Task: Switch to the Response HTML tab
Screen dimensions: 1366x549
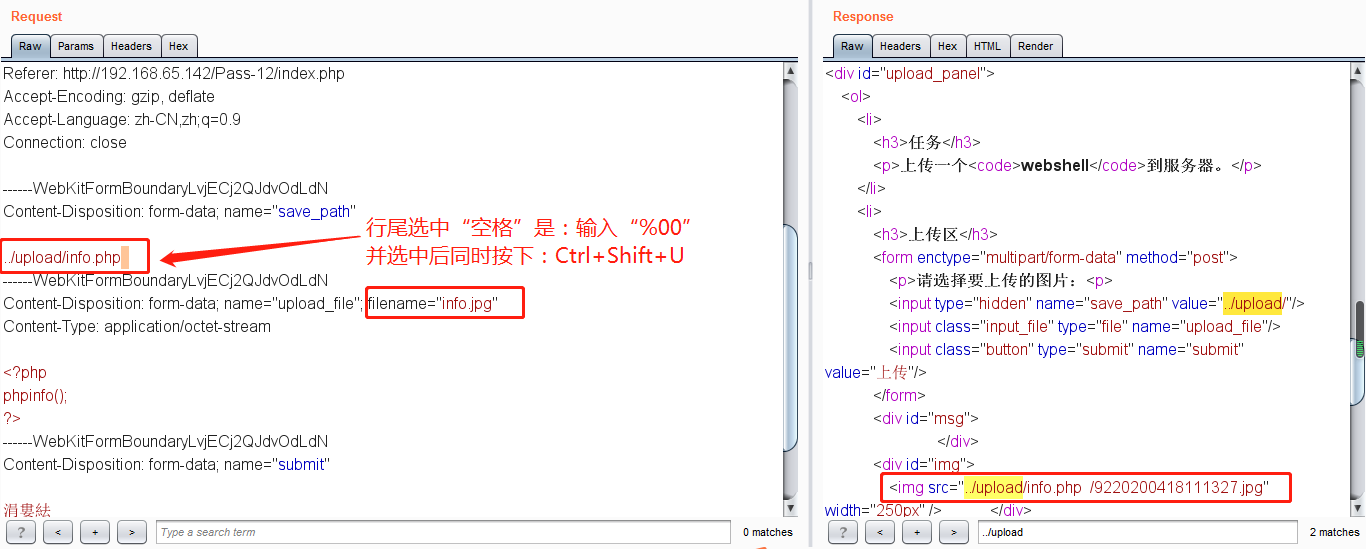Action: (988, 46)
